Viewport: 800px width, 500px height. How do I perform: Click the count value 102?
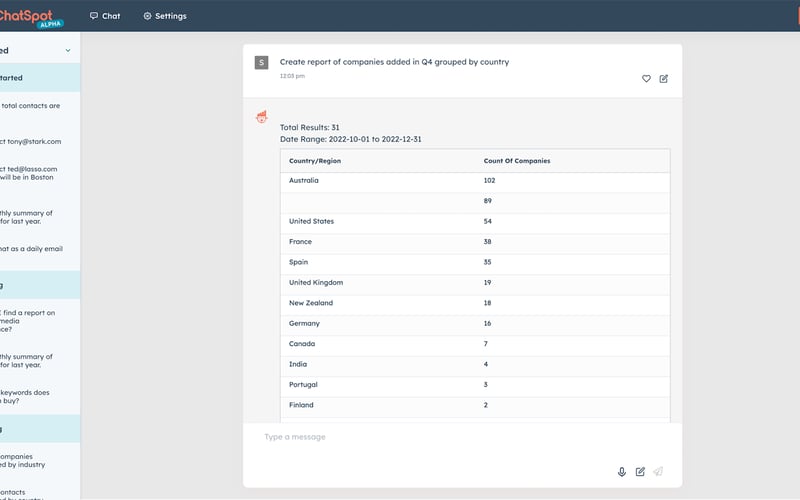pos(489,181)
